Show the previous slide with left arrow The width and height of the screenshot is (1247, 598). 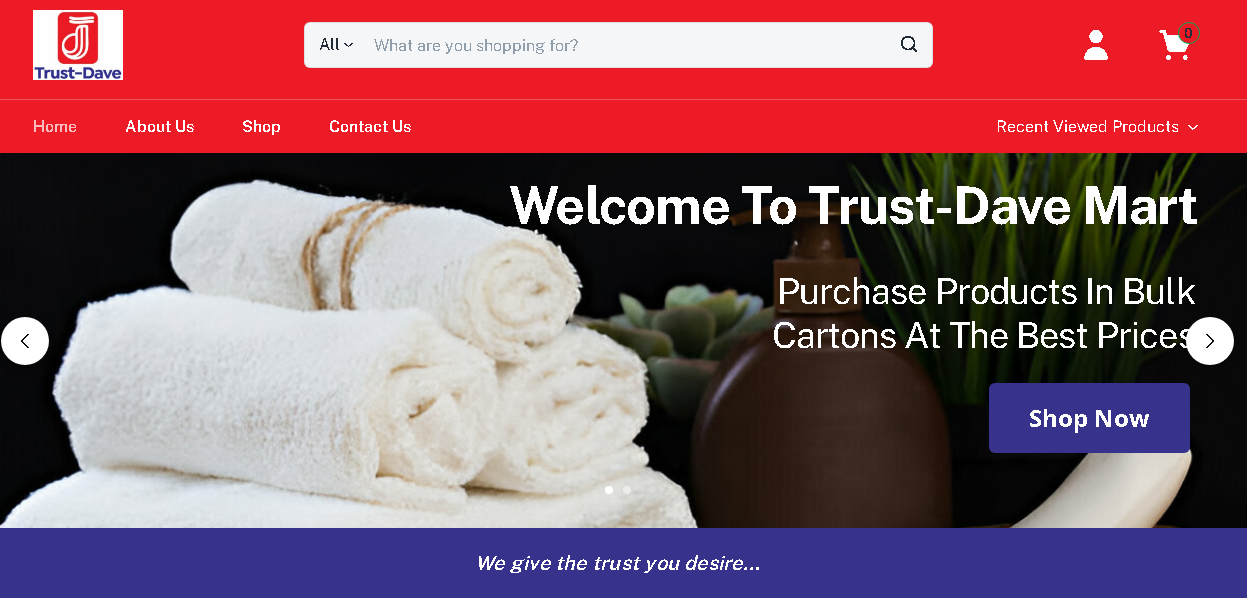pos(25,341)
